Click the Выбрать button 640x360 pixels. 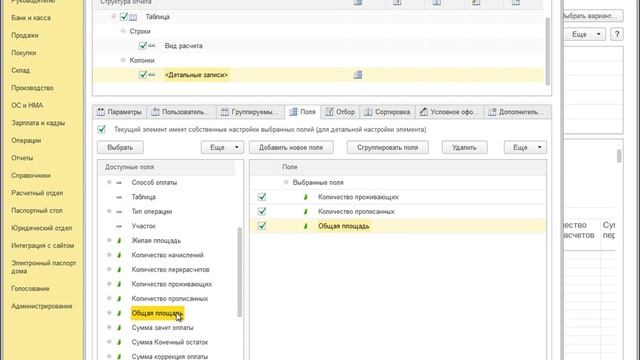click(120, 147)
